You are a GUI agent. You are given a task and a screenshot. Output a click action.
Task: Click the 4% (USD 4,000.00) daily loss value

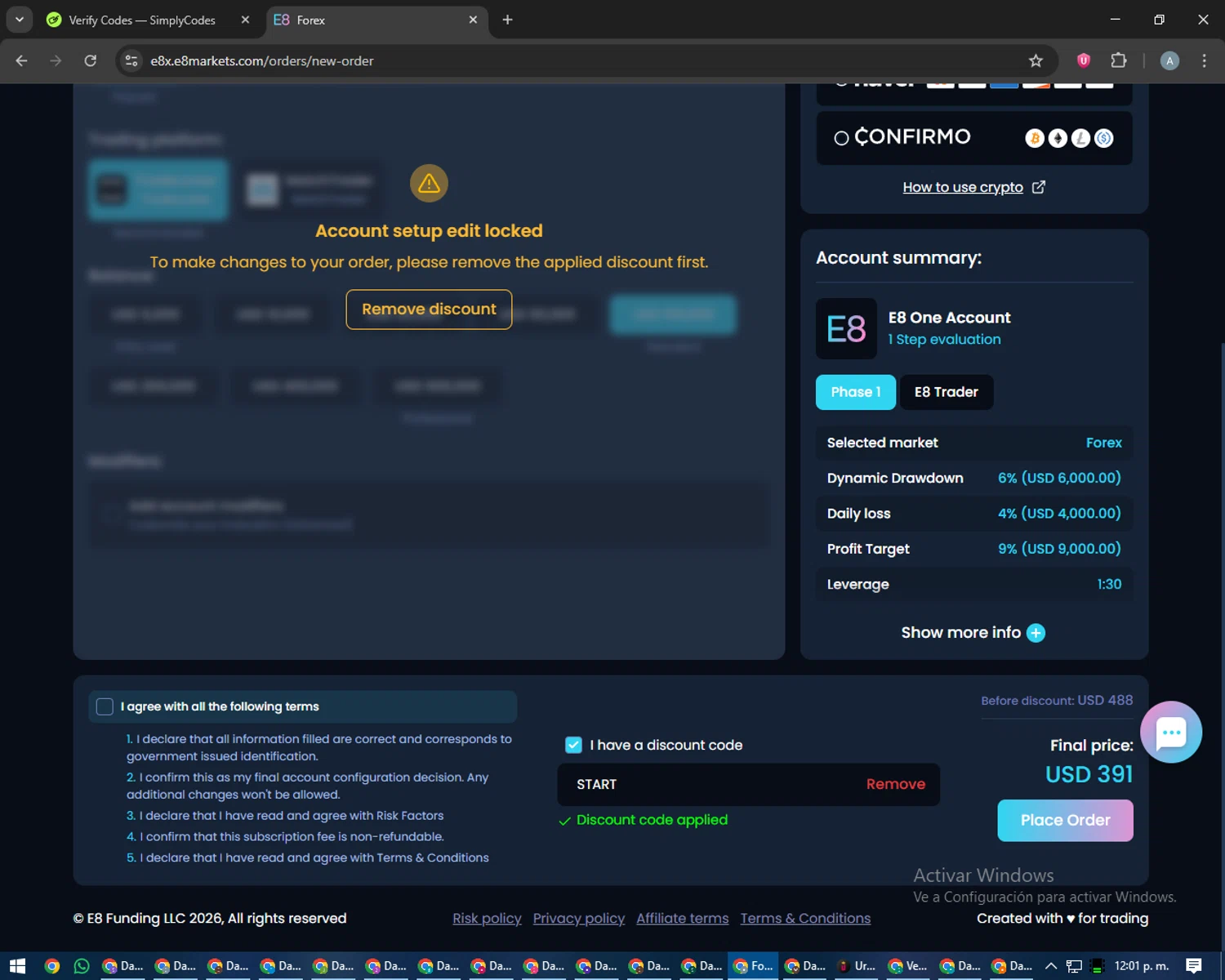tap(1059, 514)
